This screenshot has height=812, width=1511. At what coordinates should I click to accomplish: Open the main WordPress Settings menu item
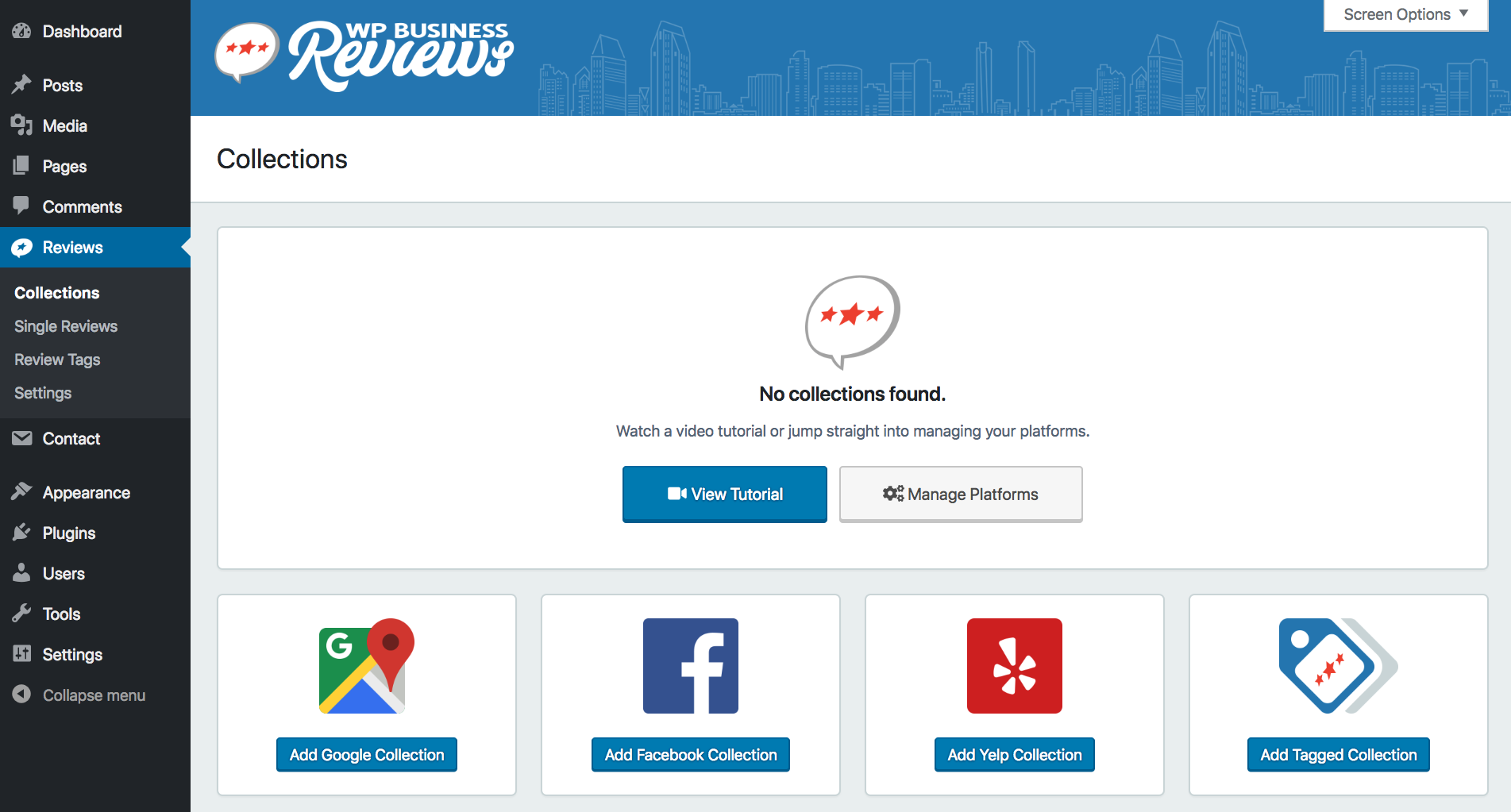pyautogui.click(x=95, y=654)
